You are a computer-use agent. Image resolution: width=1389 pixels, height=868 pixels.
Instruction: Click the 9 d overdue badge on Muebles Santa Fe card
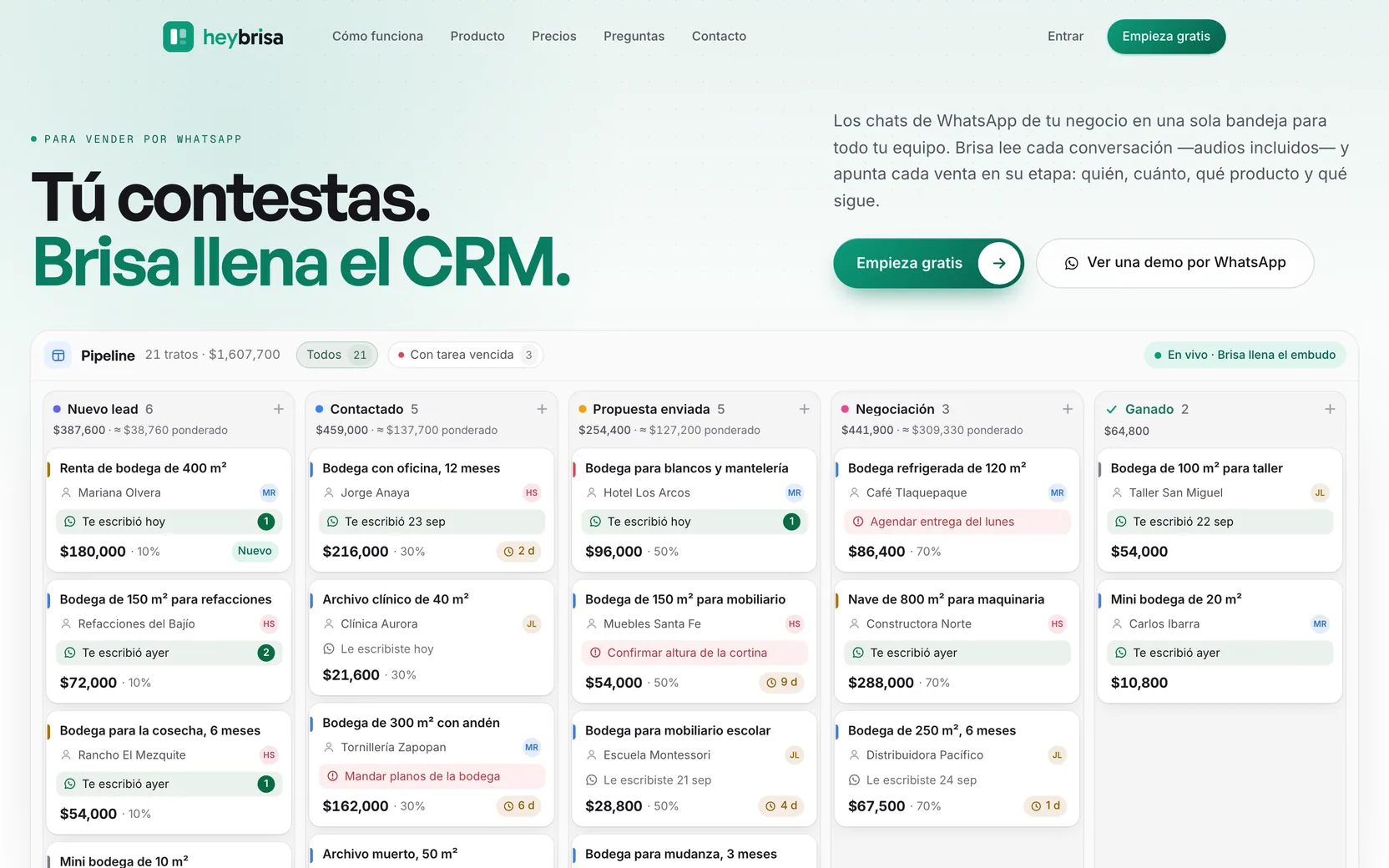point(782,682)
